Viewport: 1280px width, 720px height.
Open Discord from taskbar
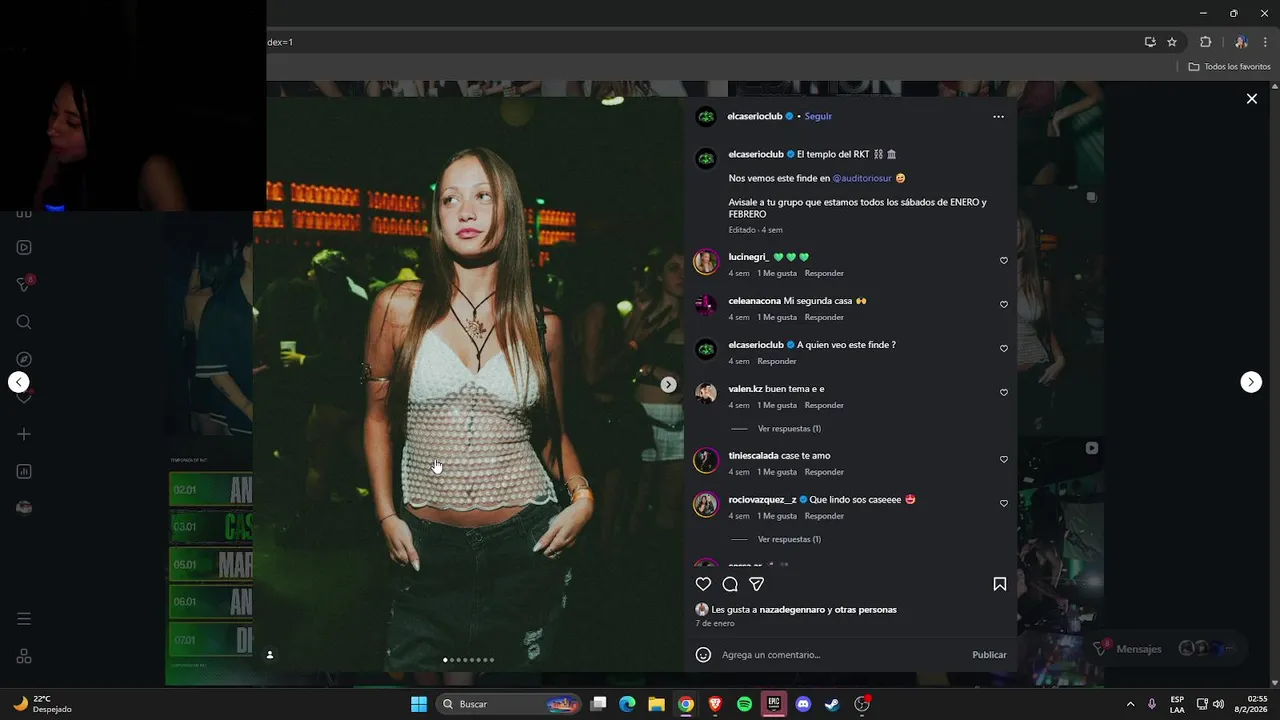tap(803, 704)
